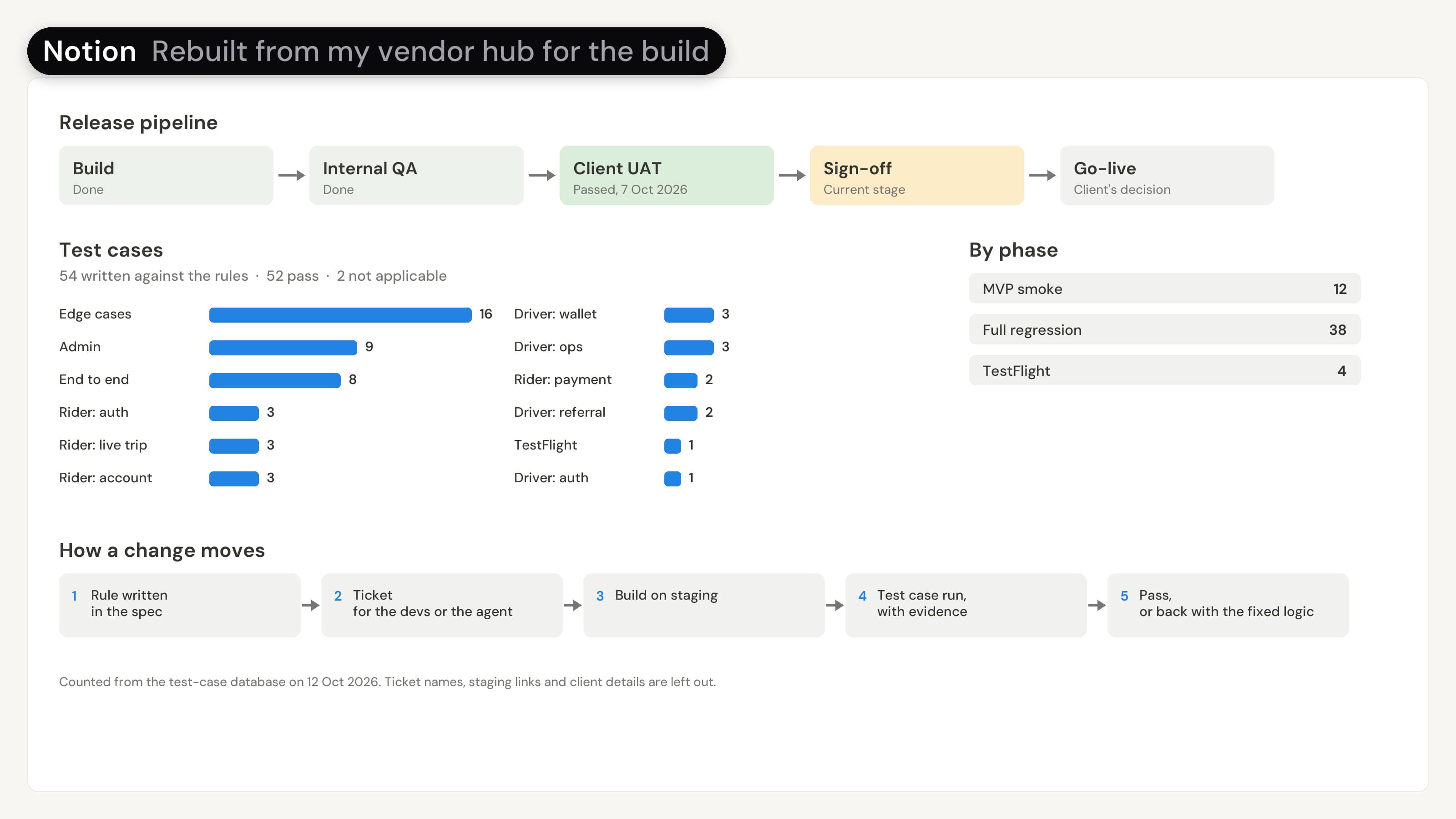The height and width of the screenshot is (819, 1456).
Task: Click the Rider: account bar
Action: pyautogui.click(x=234, y=479)
